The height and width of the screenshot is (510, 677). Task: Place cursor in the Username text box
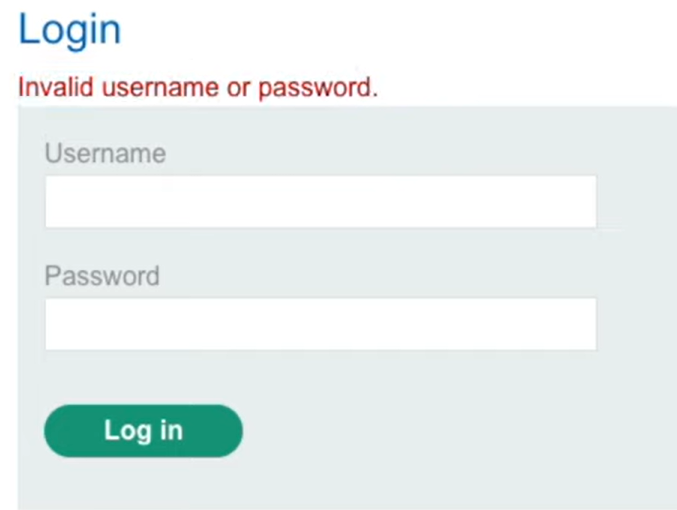tap(320, 201)
